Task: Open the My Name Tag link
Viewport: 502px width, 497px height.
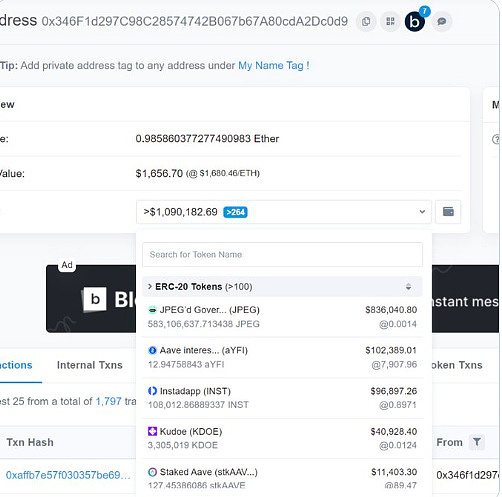Action: pos(274,65)
